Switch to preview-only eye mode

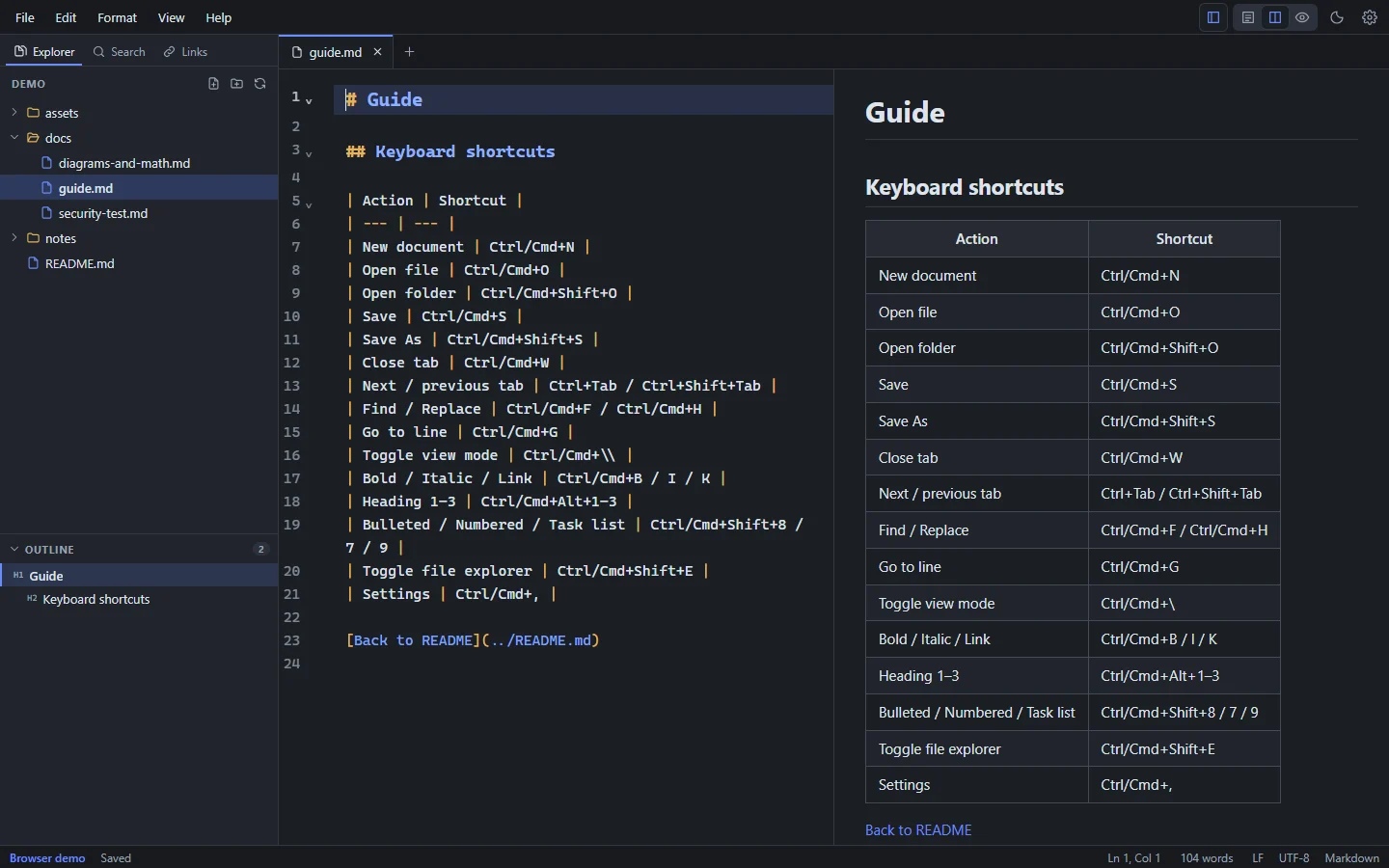click(1302, 17)
